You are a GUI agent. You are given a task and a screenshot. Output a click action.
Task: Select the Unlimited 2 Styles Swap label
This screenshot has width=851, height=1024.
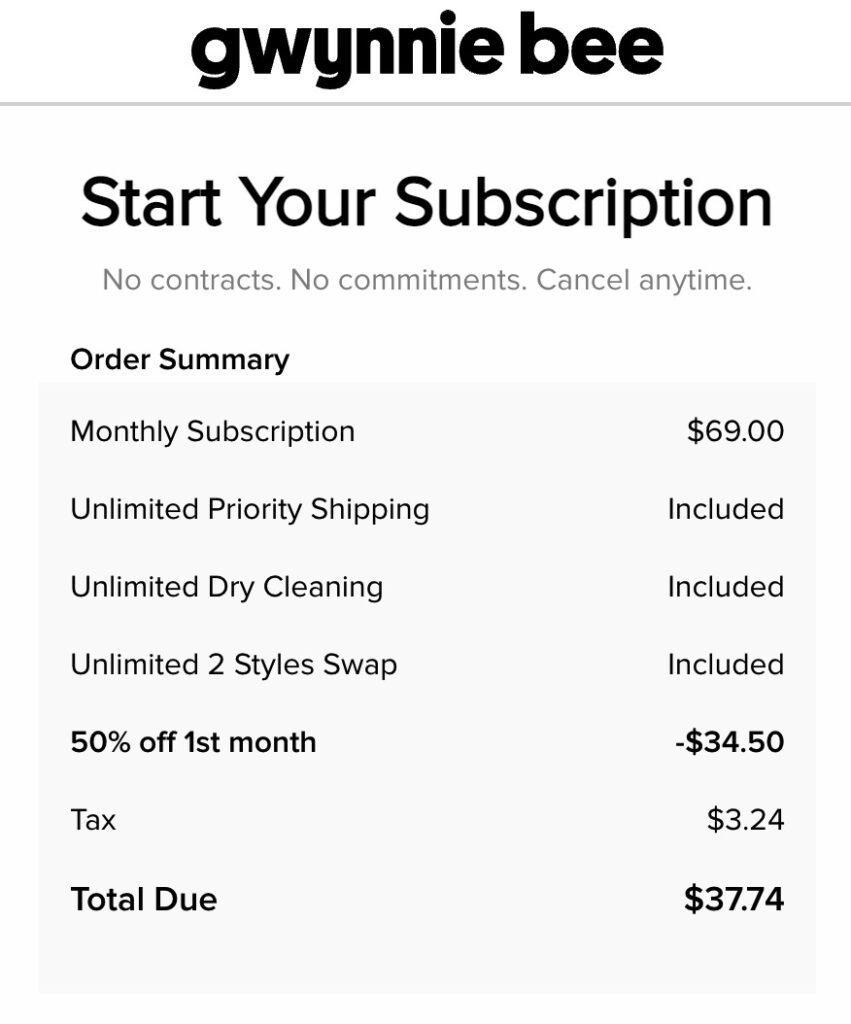tap(233, 664)
